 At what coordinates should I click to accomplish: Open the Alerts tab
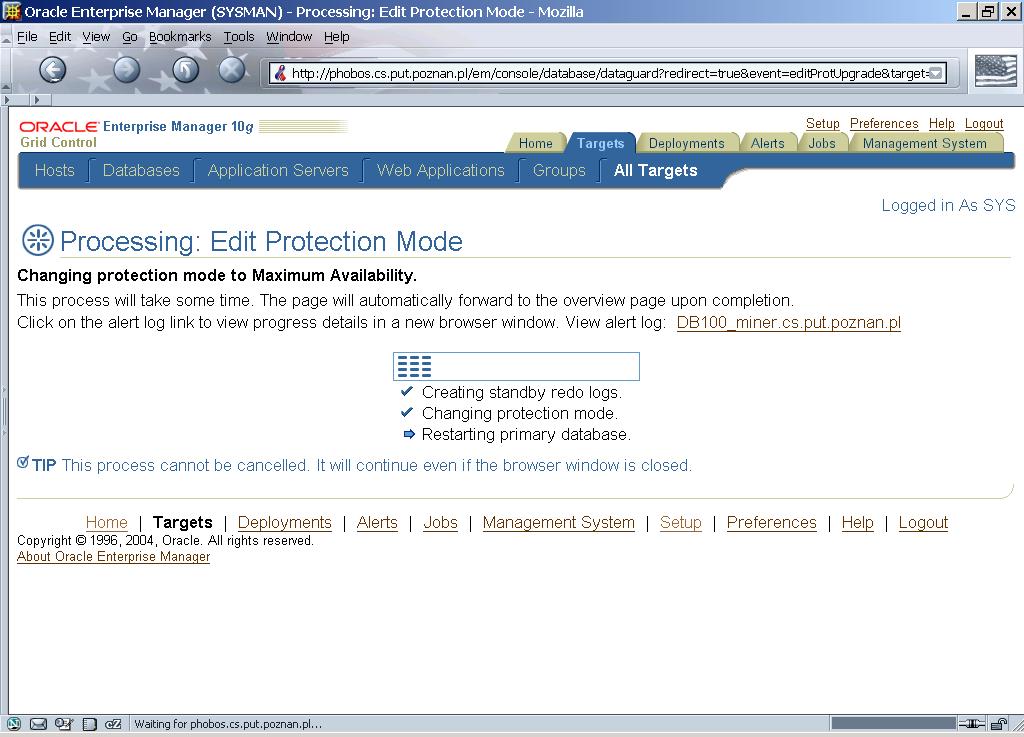(x=767, y=143)
